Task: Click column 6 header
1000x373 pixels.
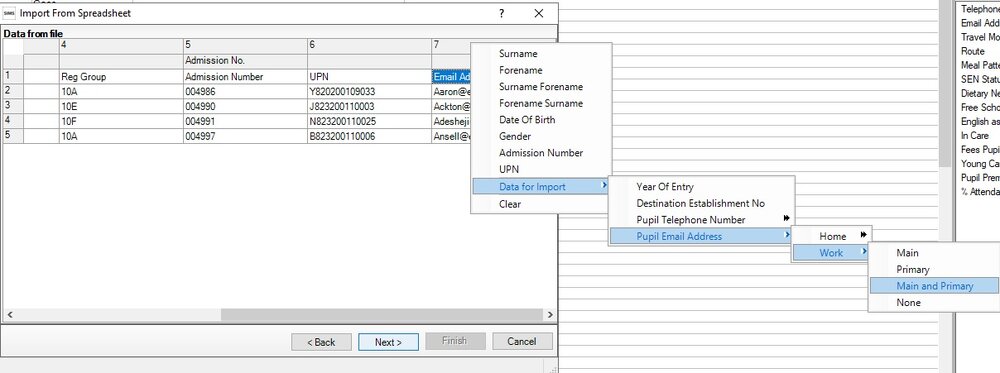Action: (x=369, y=45)
